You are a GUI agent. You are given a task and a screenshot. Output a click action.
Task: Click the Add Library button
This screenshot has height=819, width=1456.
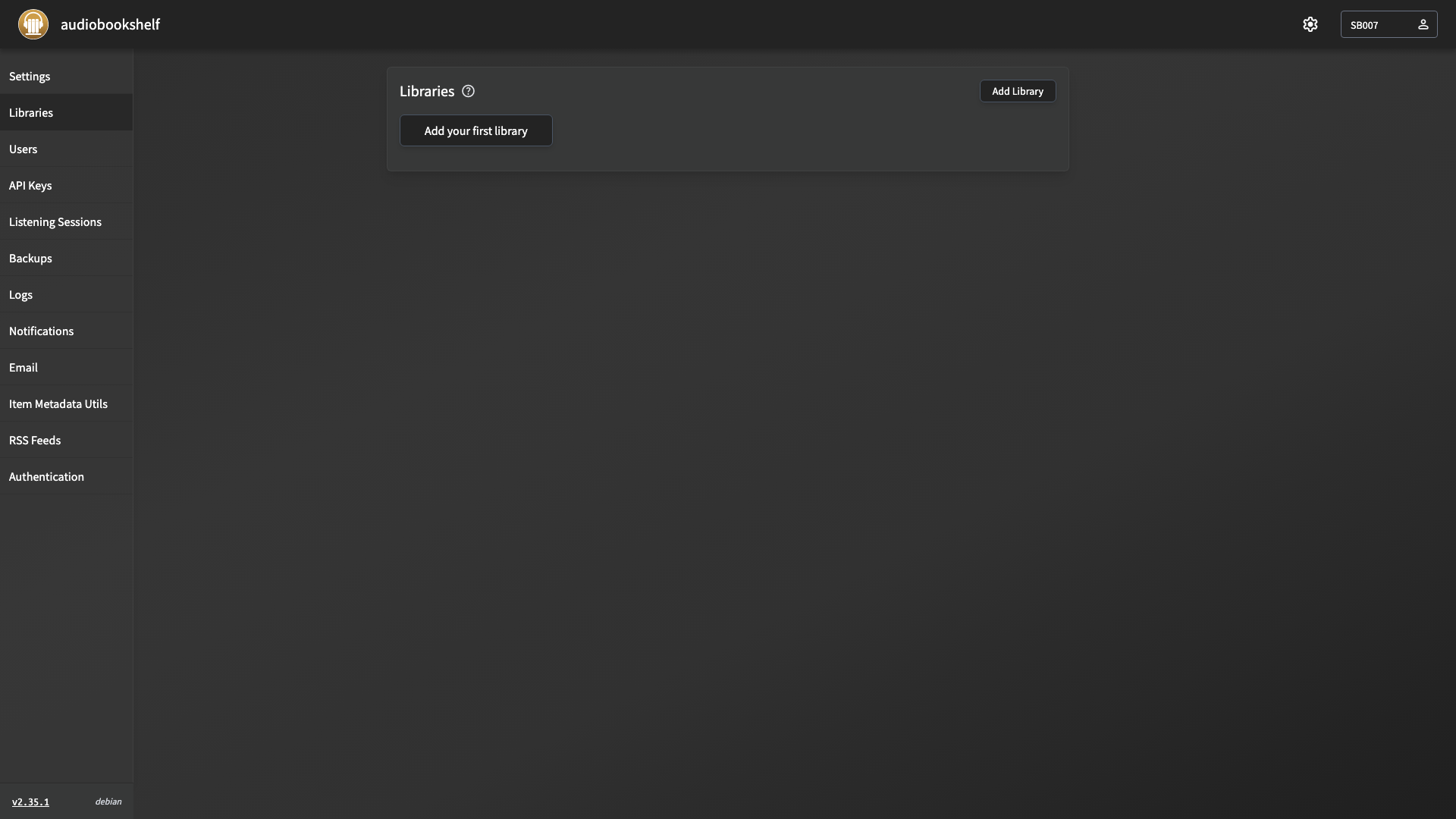pos(1018,91)
